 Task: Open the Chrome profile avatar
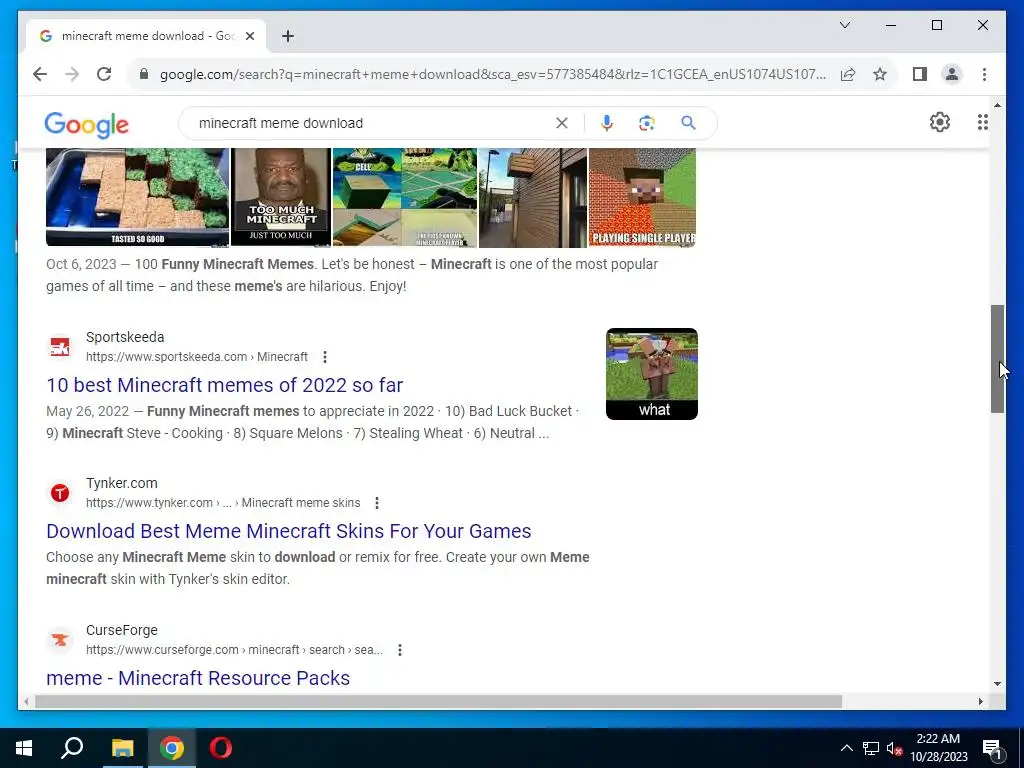pos(952,74)
